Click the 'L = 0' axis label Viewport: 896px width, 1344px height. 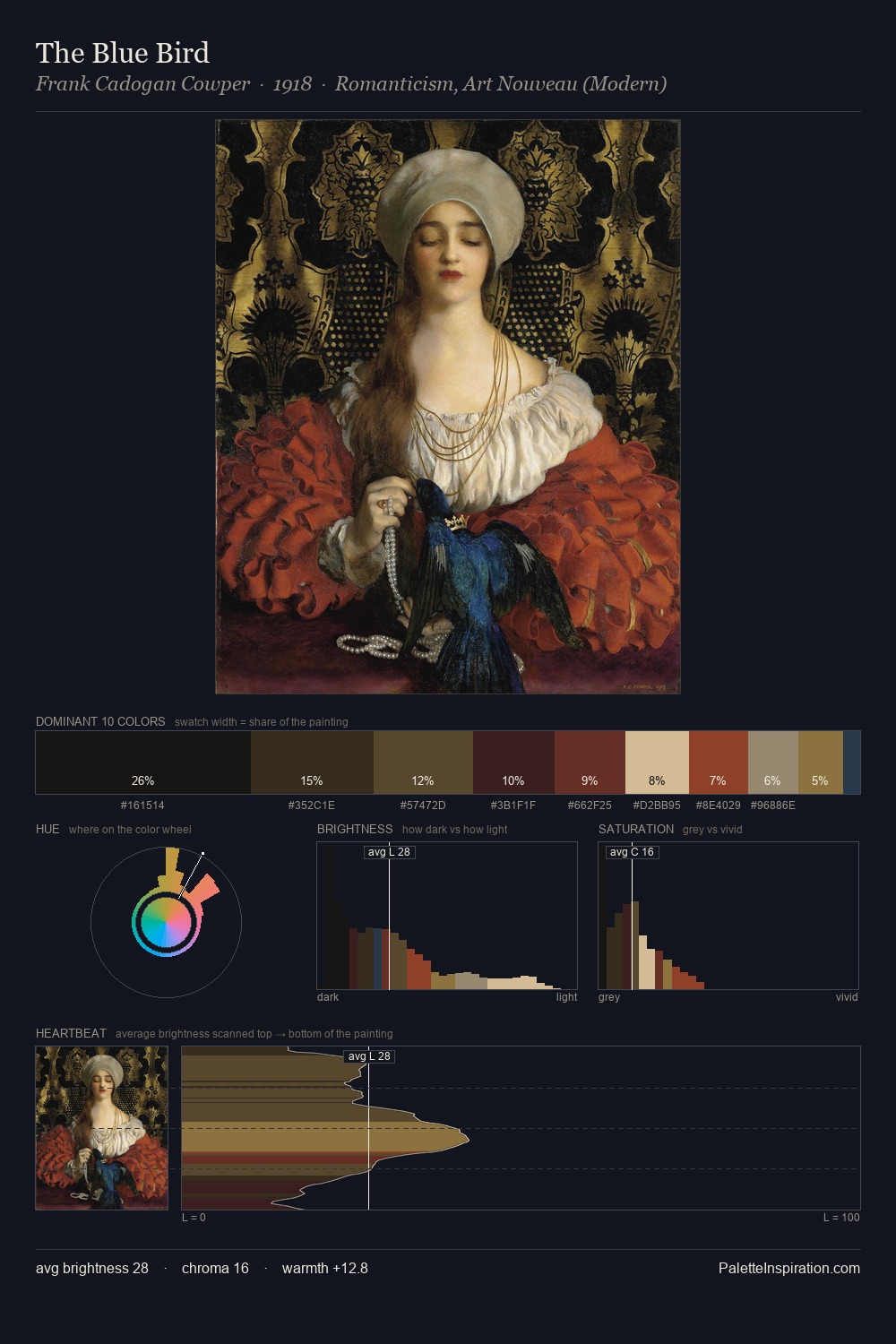coord(194,1217)
